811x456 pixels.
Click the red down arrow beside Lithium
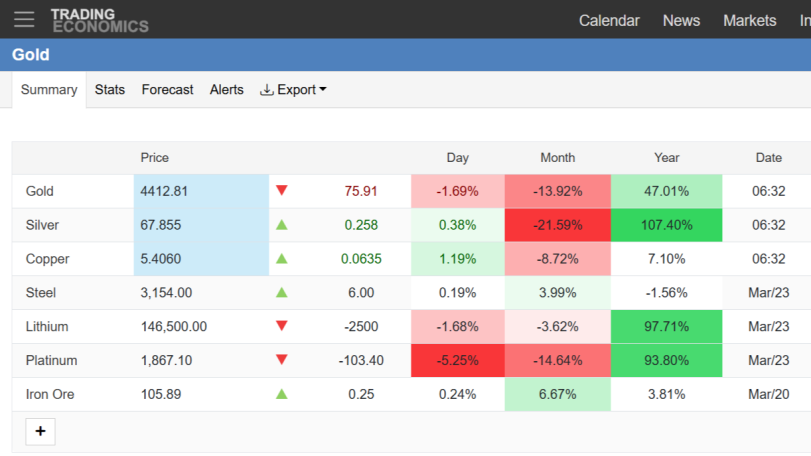281,326
